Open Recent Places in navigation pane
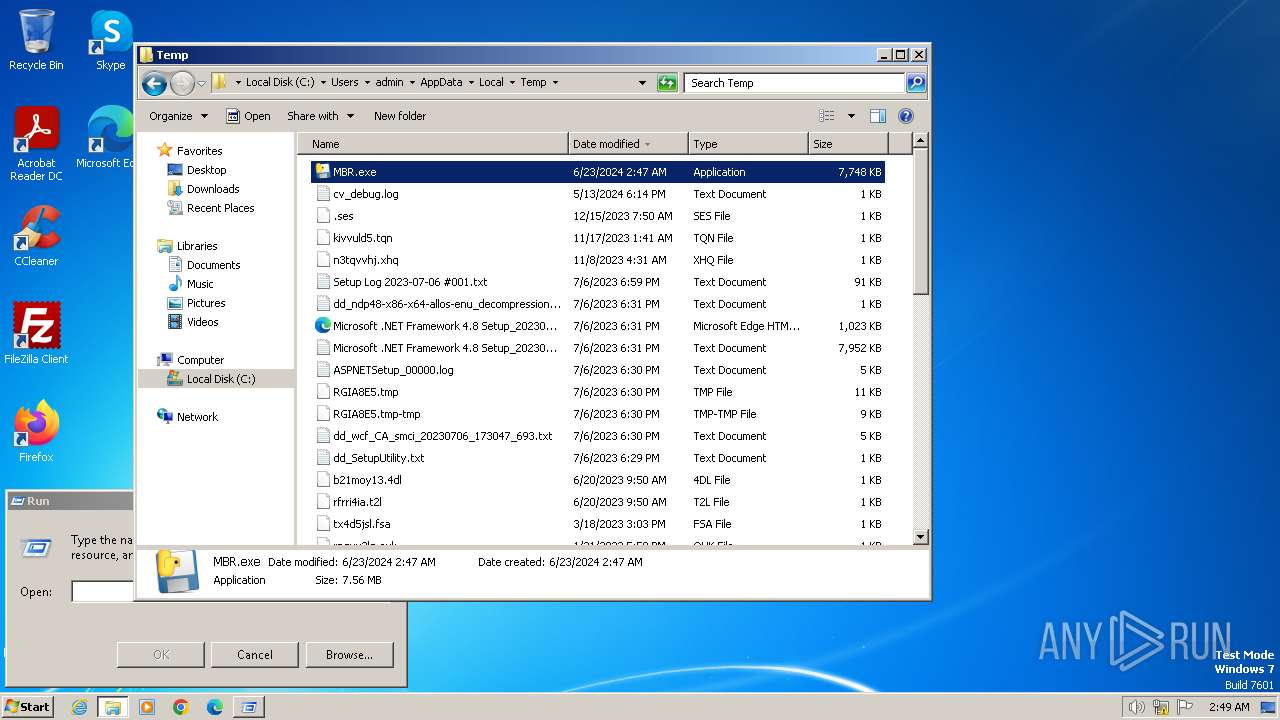 pos(220,208)
